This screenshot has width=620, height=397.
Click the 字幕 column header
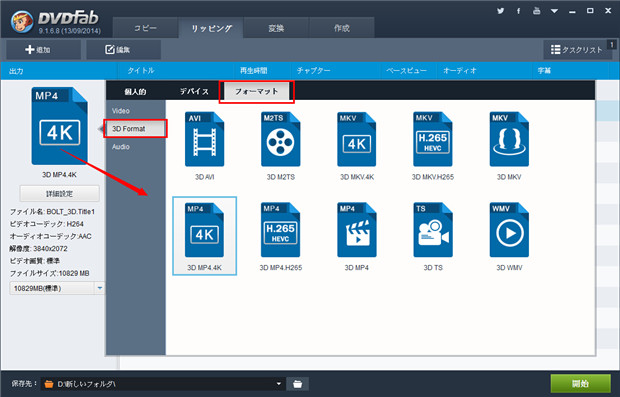pyautogui.click(x=544, y=71)
